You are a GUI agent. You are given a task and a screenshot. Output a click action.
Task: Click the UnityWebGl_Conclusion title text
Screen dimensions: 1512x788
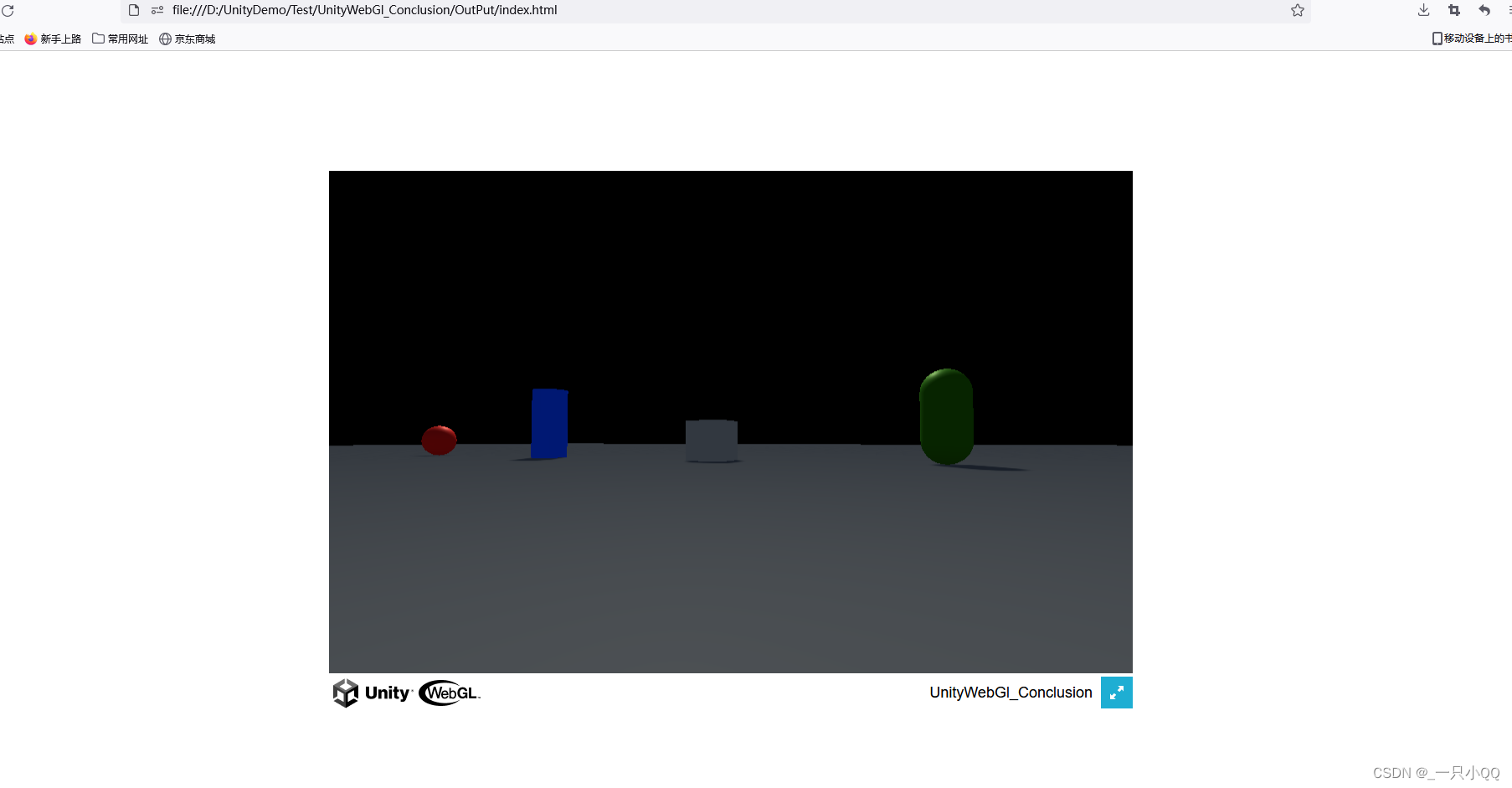tap(1011, 693)
